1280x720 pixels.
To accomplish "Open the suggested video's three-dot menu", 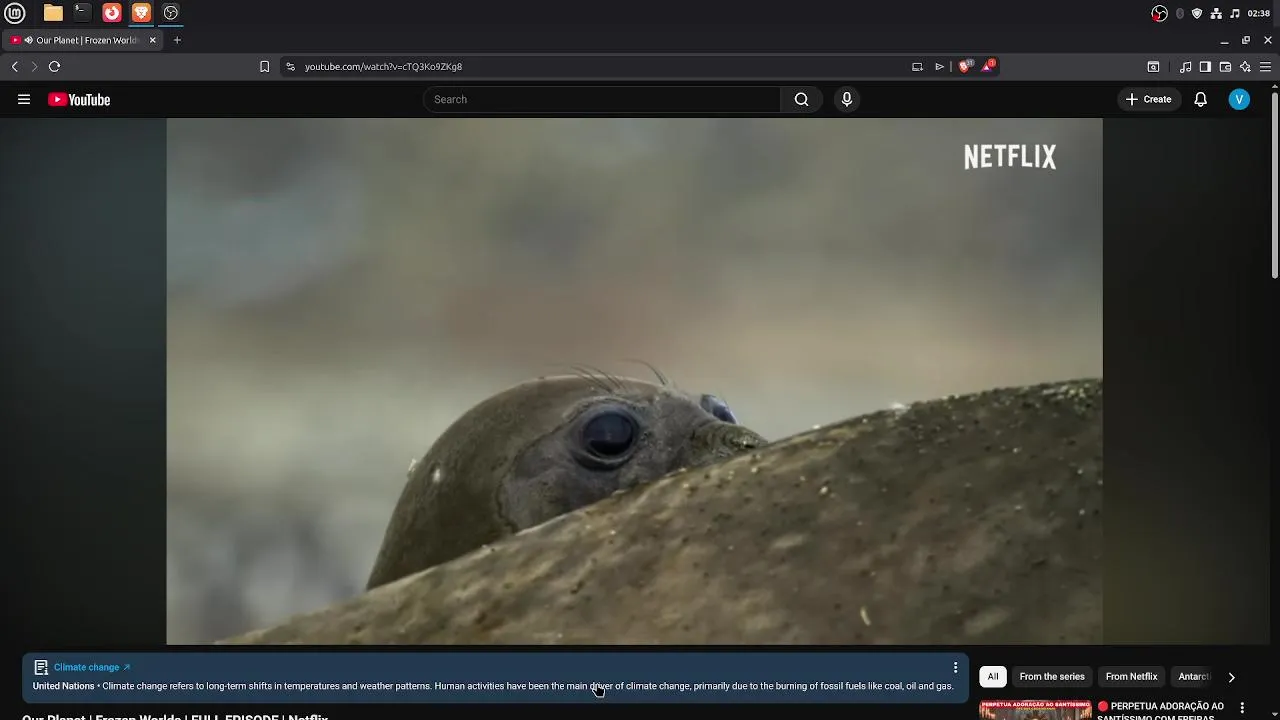I will pos(1242,708).
